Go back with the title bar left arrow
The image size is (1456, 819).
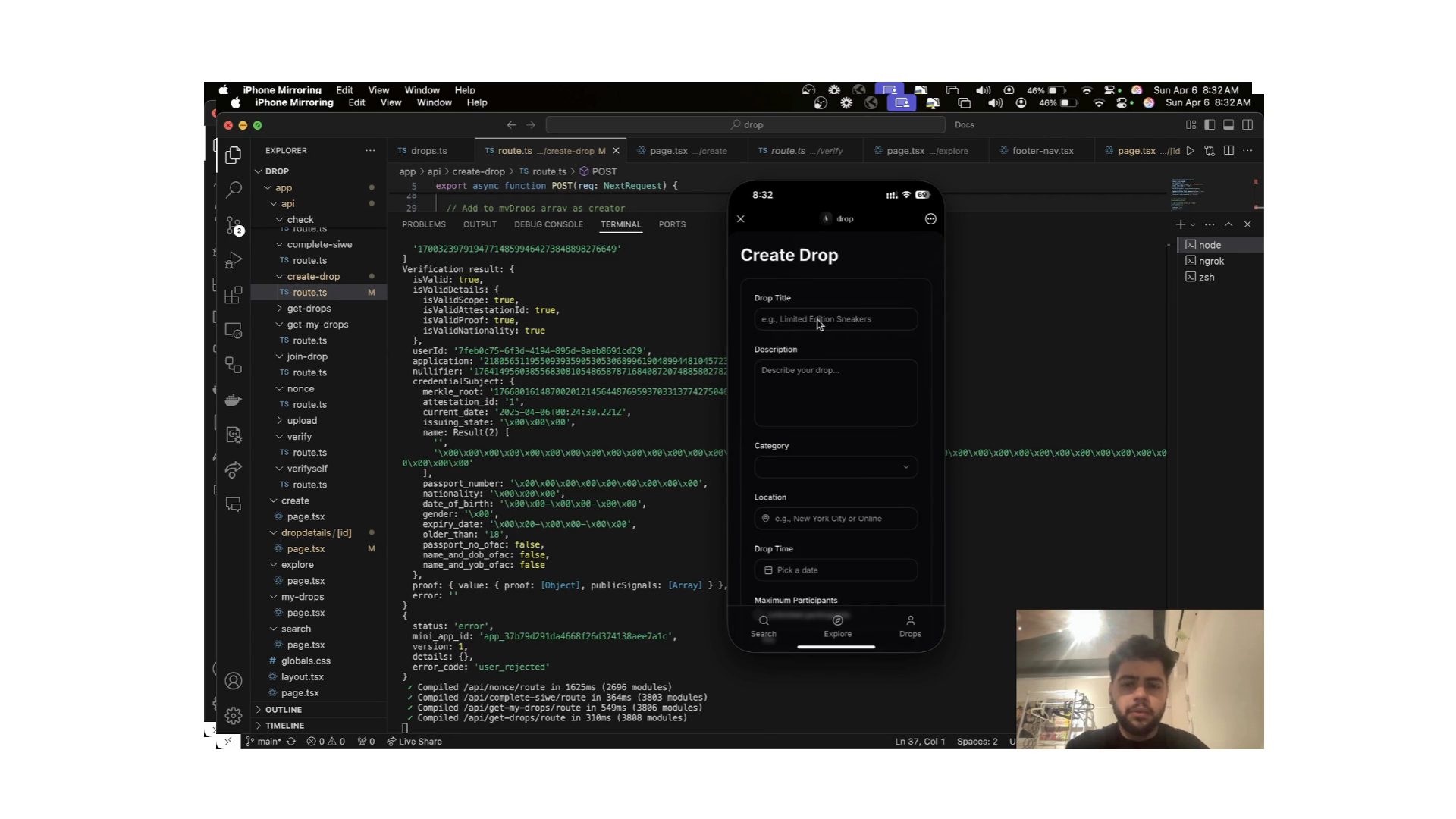pyautogui.click(x=511, y=125)
